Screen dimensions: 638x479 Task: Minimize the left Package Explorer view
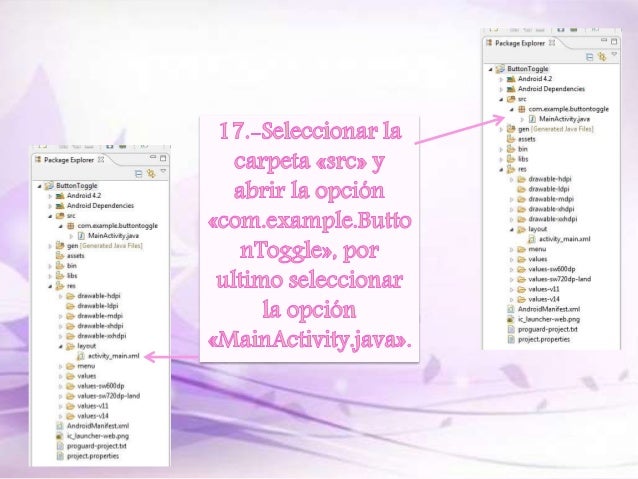coord(153,157)
